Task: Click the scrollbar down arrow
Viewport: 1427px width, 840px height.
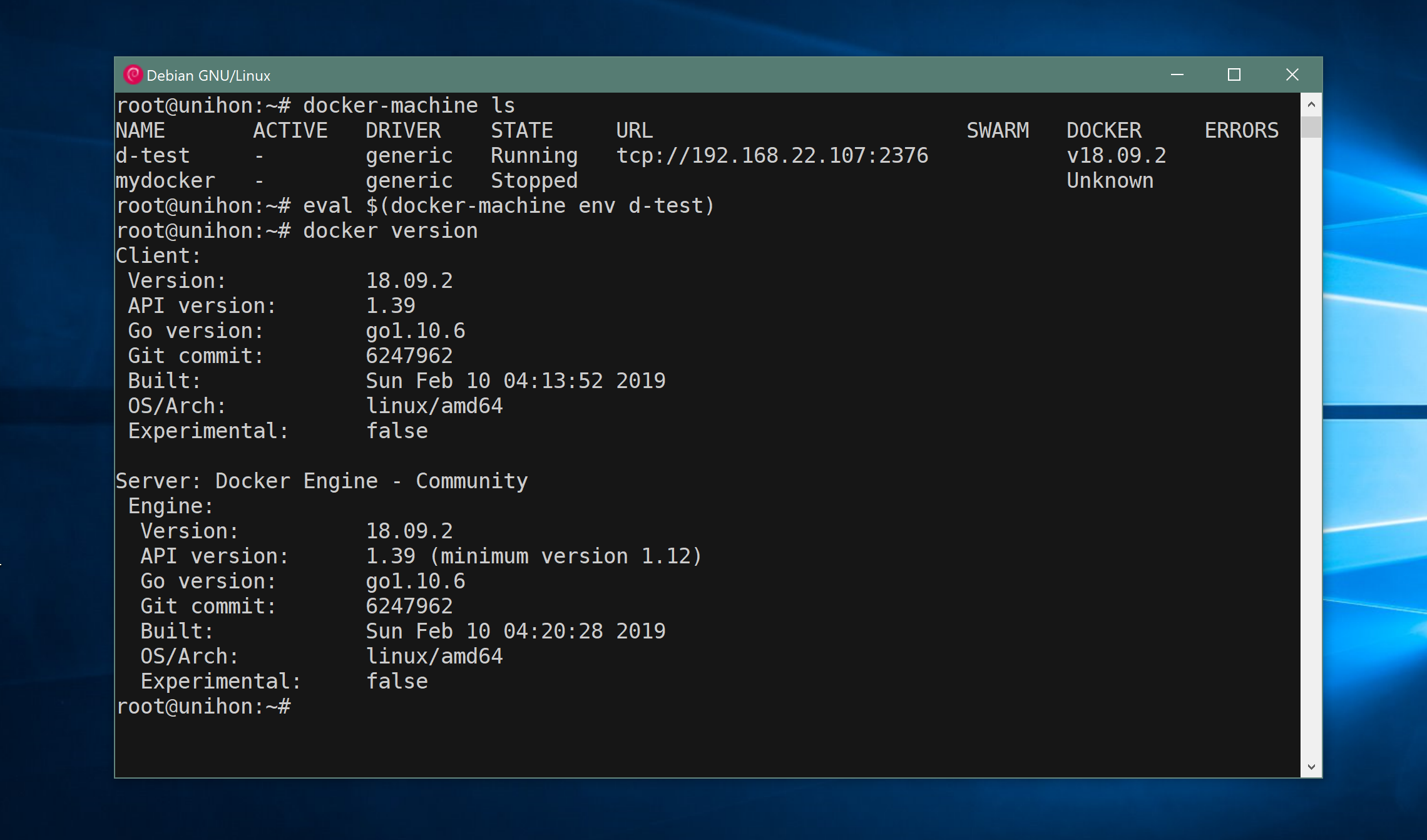Action: point(1311,767)
